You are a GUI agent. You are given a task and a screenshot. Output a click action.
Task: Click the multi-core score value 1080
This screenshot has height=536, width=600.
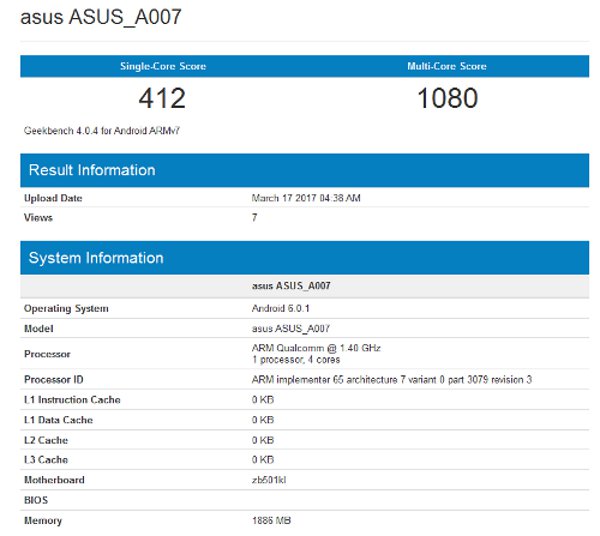(x=447, y=98)
